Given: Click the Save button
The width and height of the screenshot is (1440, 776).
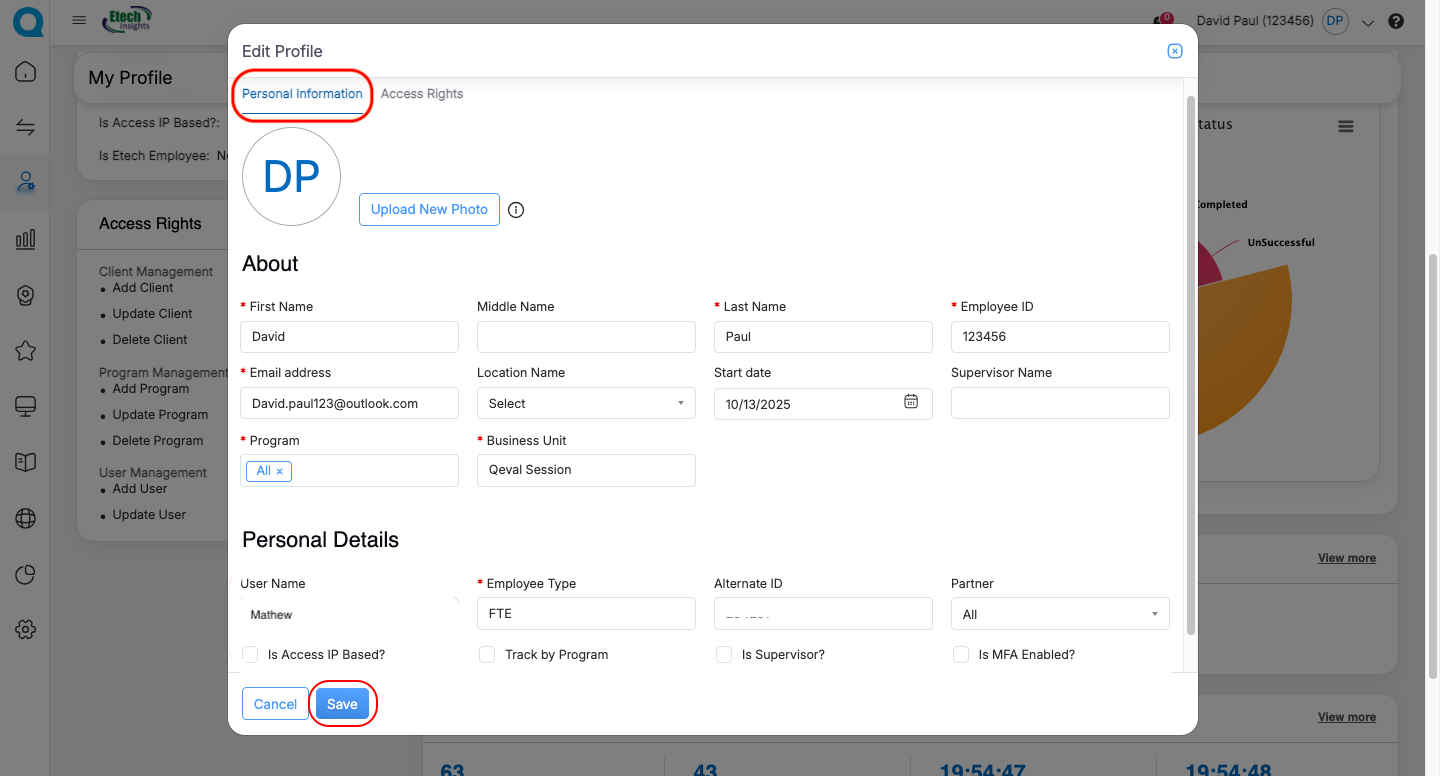Looking at the screenshot, I should [x=342, y=704].
